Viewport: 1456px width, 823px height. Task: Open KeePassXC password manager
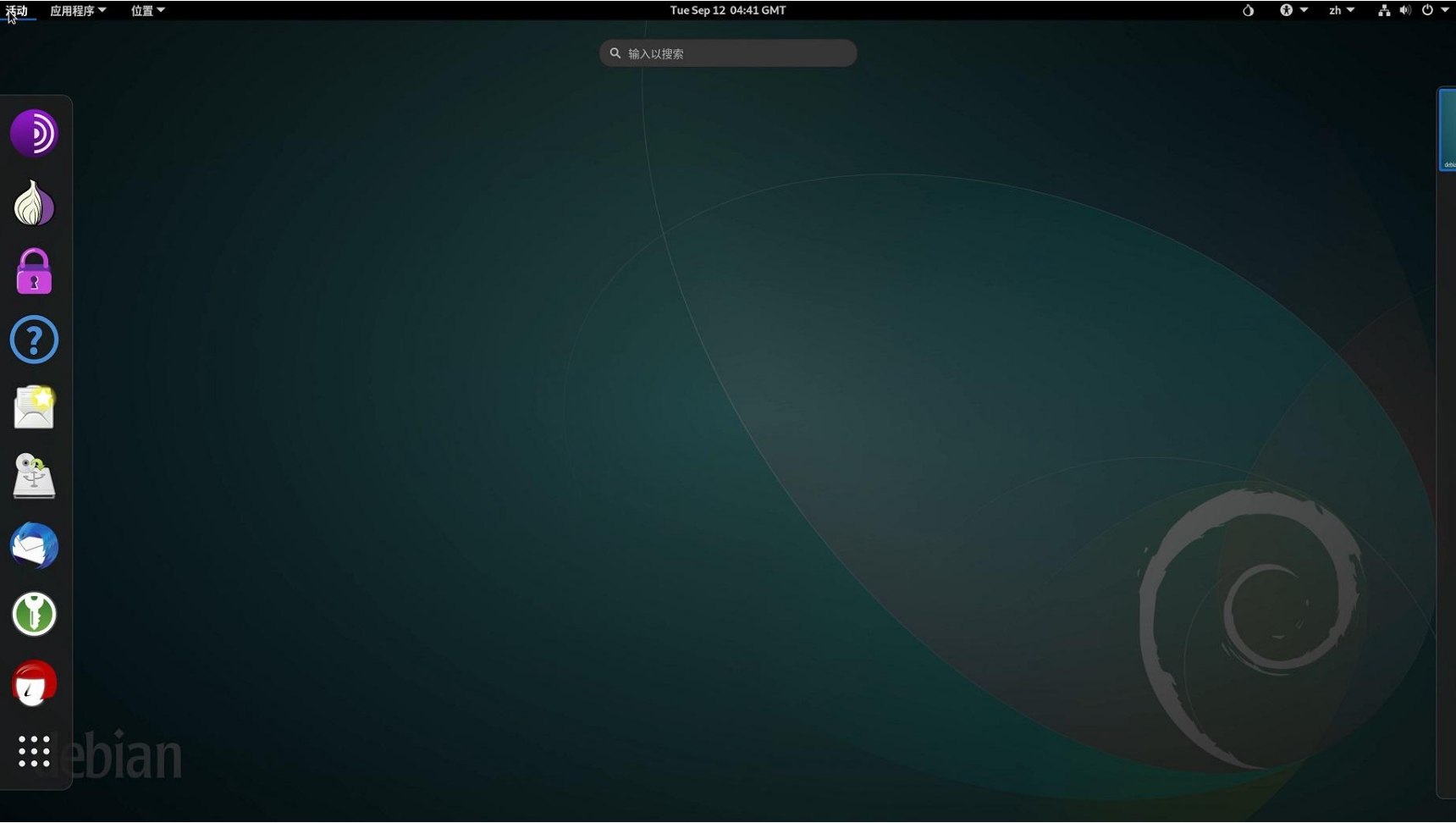[x=34, y=614]
